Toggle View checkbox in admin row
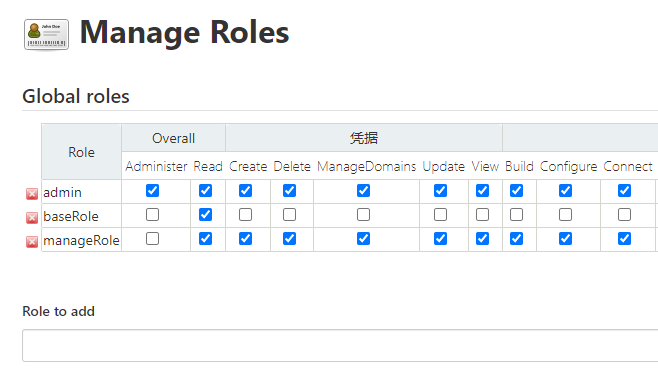Screen dimensions: 658x392 click(483, 191)
